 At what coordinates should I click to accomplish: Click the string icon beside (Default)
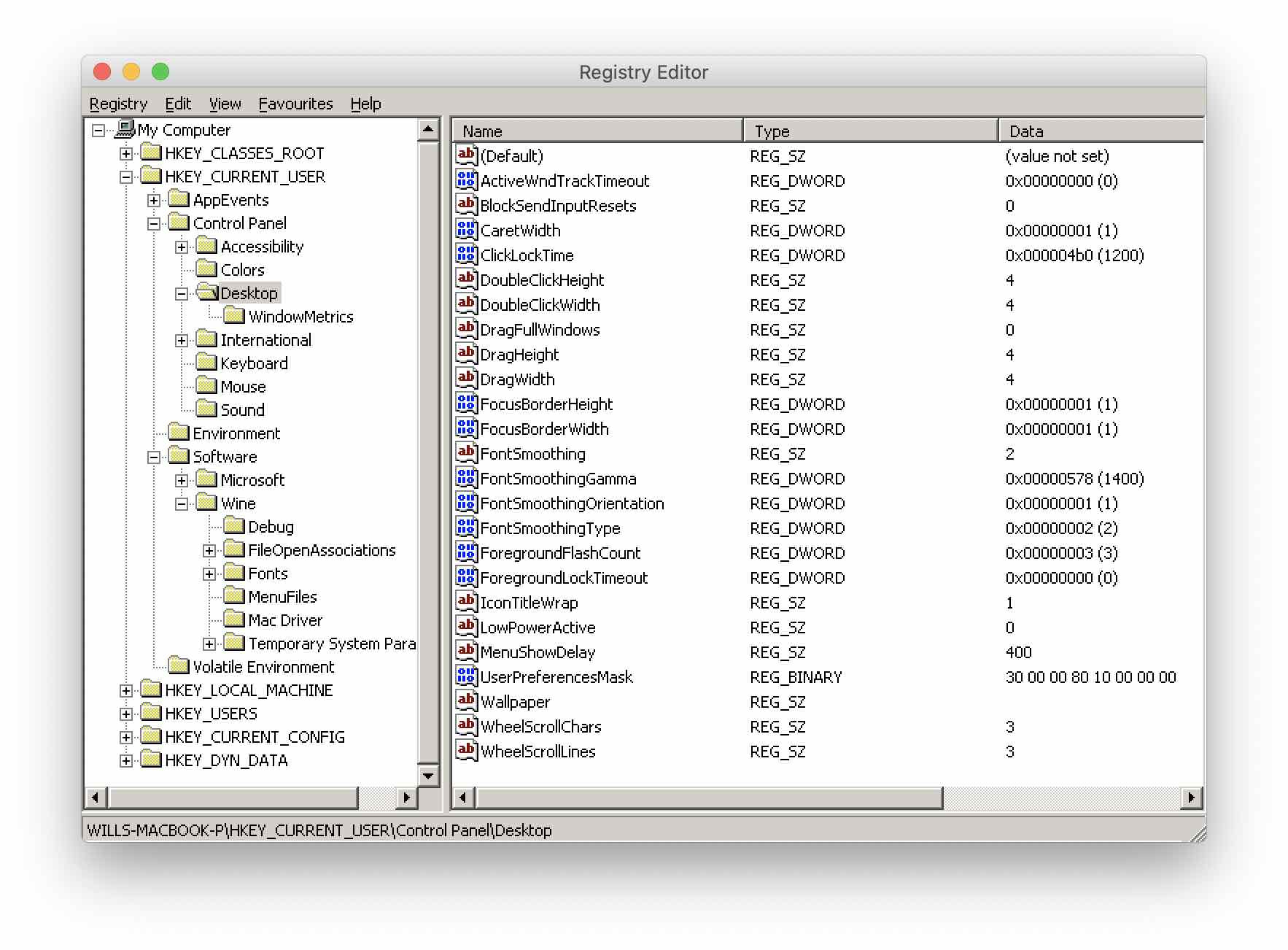[x=467, y=155]
